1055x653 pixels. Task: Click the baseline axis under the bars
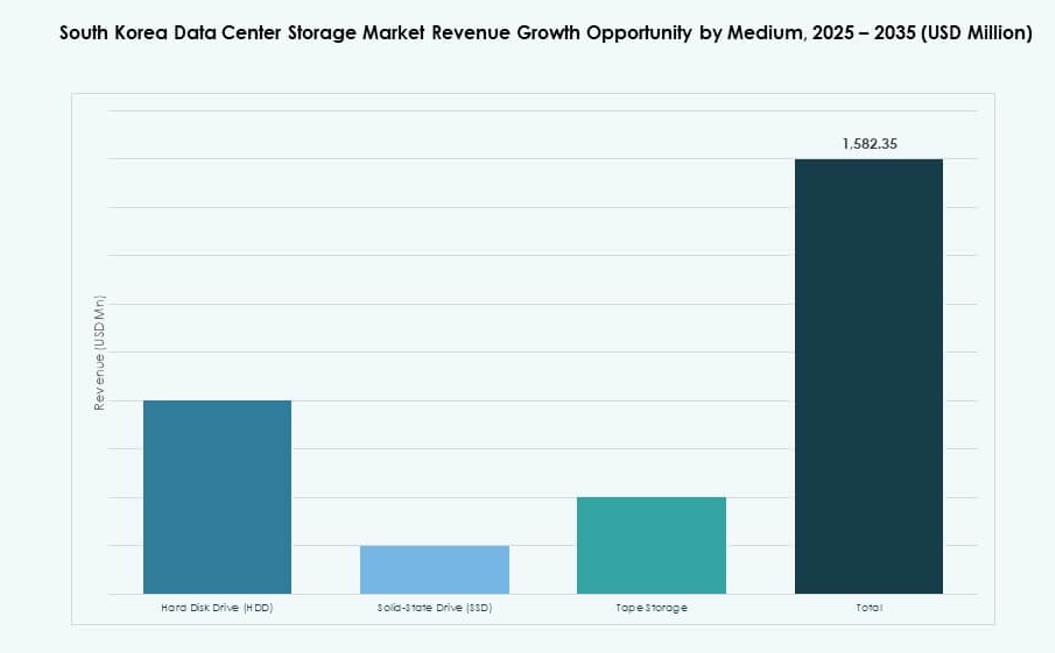(x=540, y=593)
